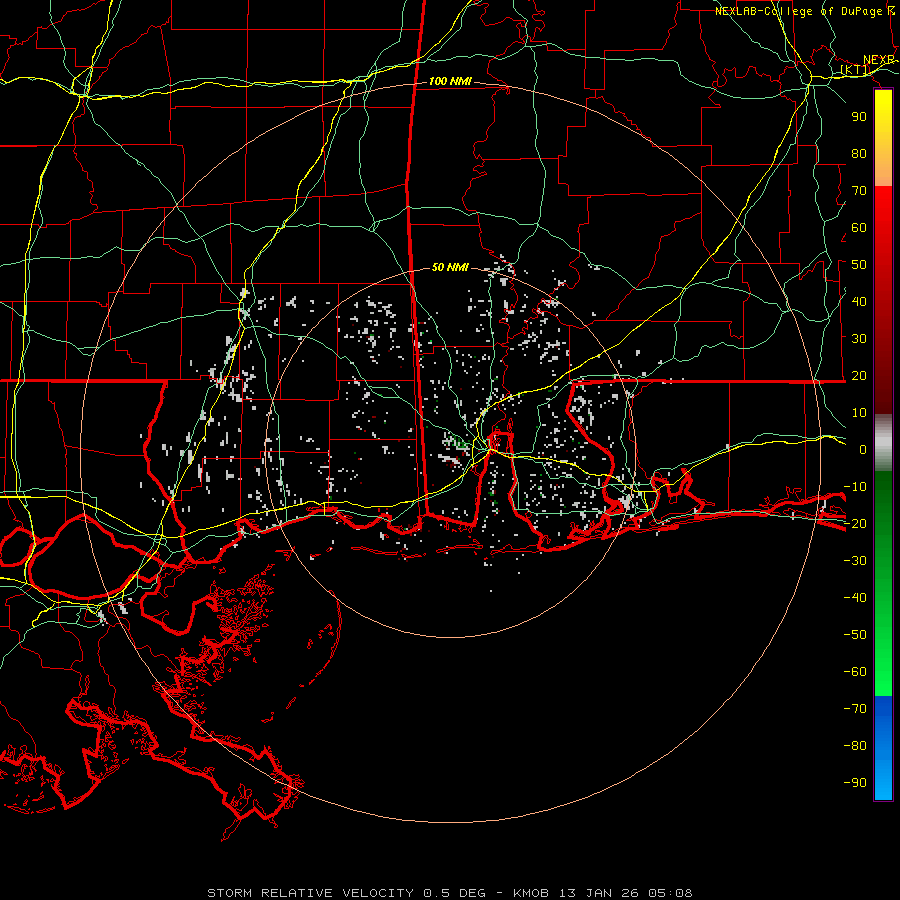Pick the blue bottom segment of color bar
The height and width of the screenshot is (900, 900).
tap(883, 748)
